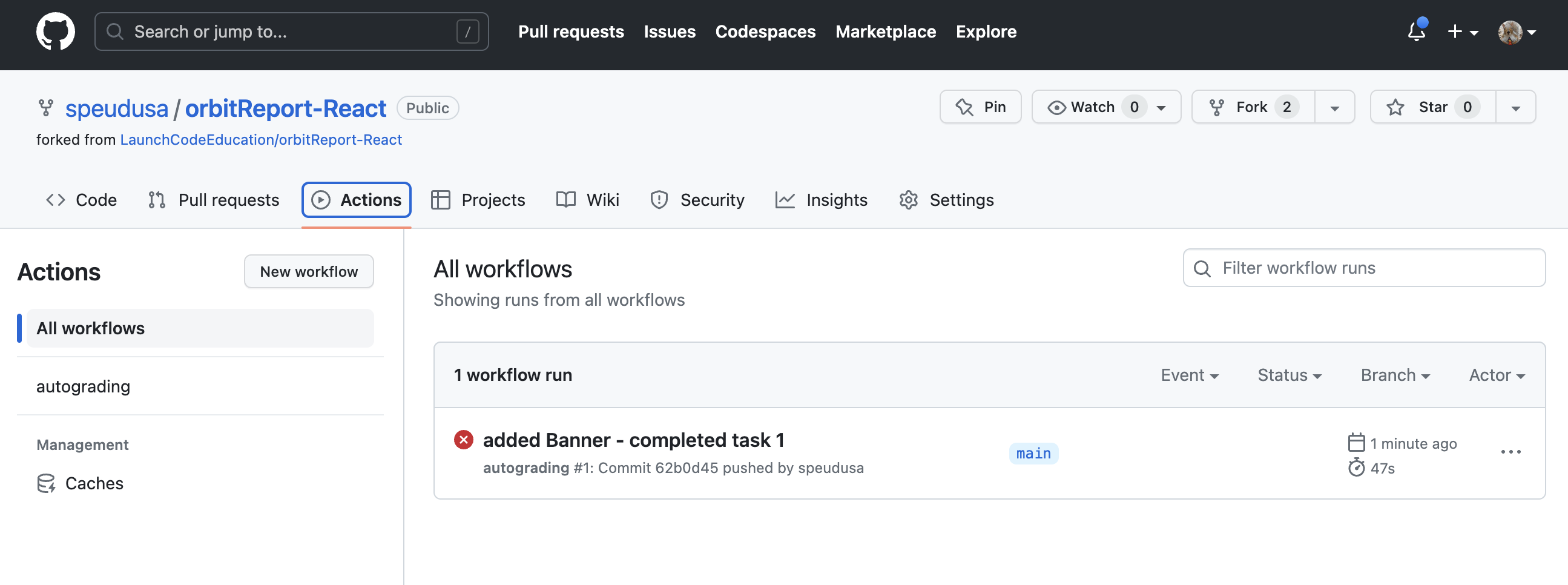
Task: Pin this repository to profile
Action: tap(980, 107)
